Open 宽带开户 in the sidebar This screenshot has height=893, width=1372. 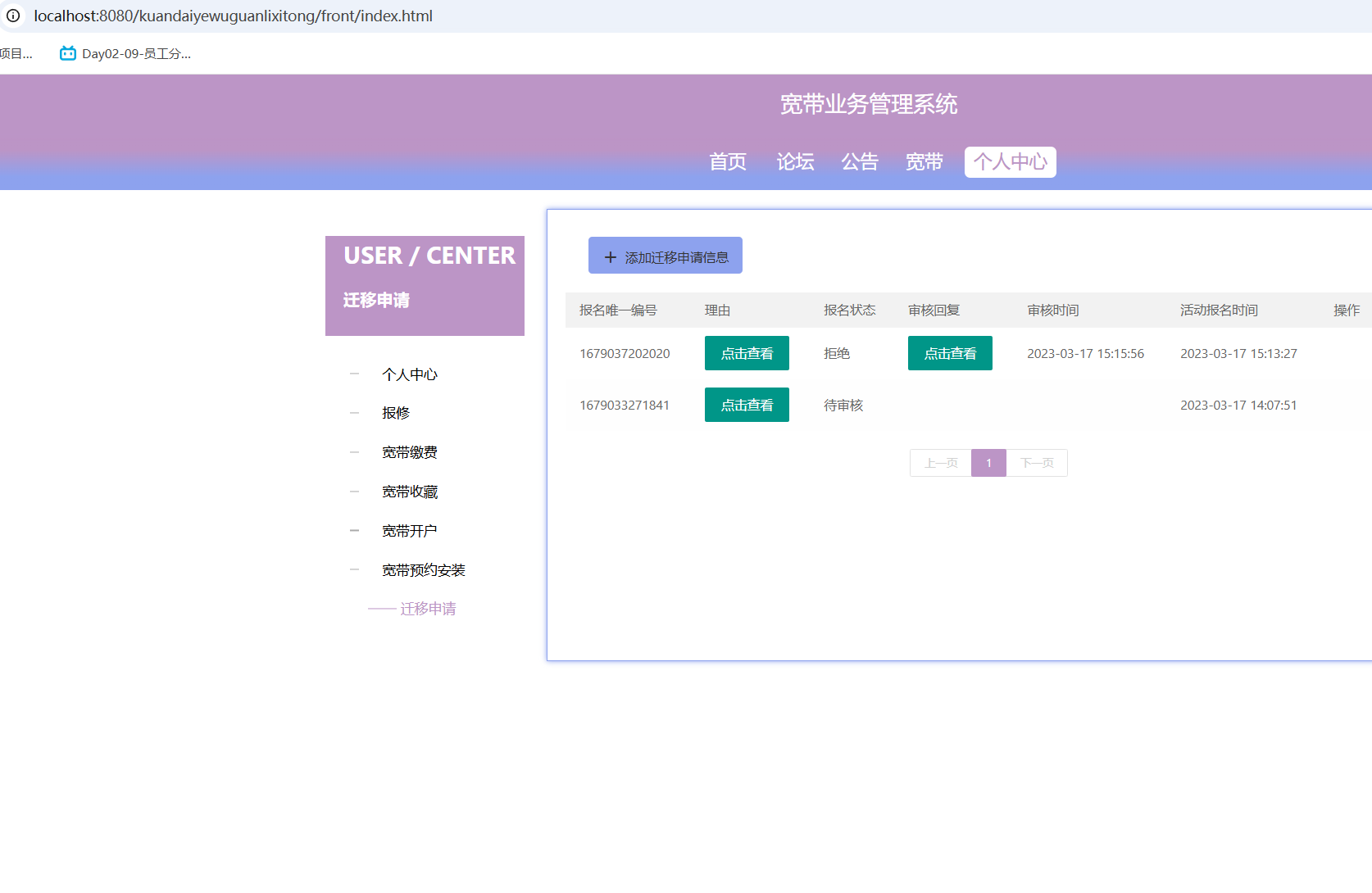pos(410,531)
